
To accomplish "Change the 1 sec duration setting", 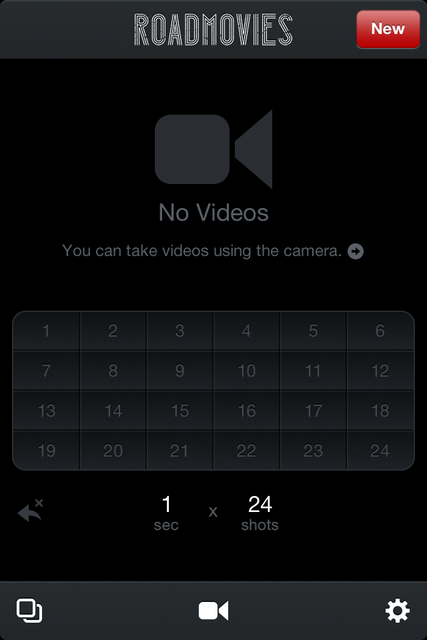I will [x=166, y=513].
